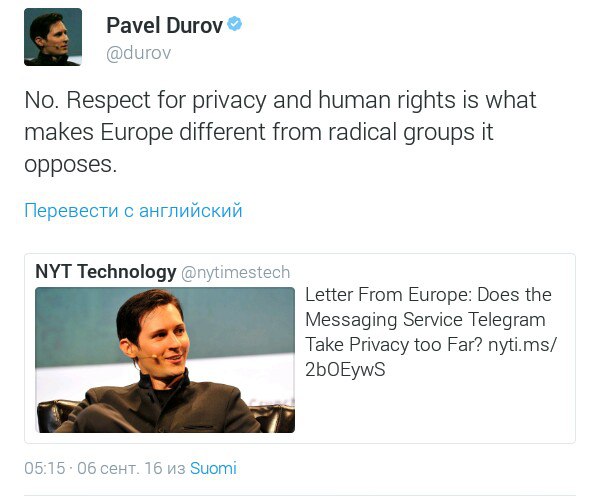Click the @durov handle

(x=139, y=53)
